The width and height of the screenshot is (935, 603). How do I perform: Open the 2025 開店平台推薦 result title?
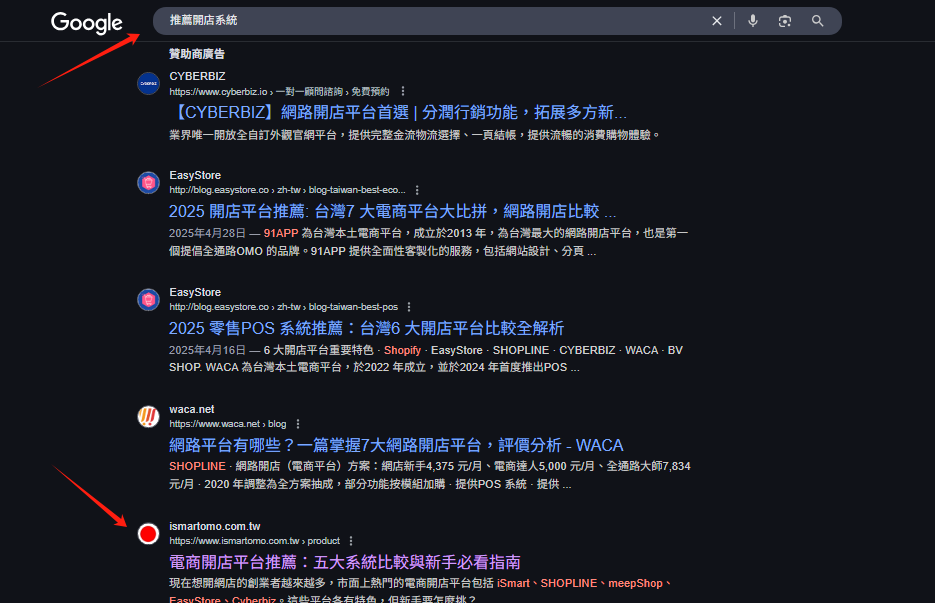click(392, 211)
